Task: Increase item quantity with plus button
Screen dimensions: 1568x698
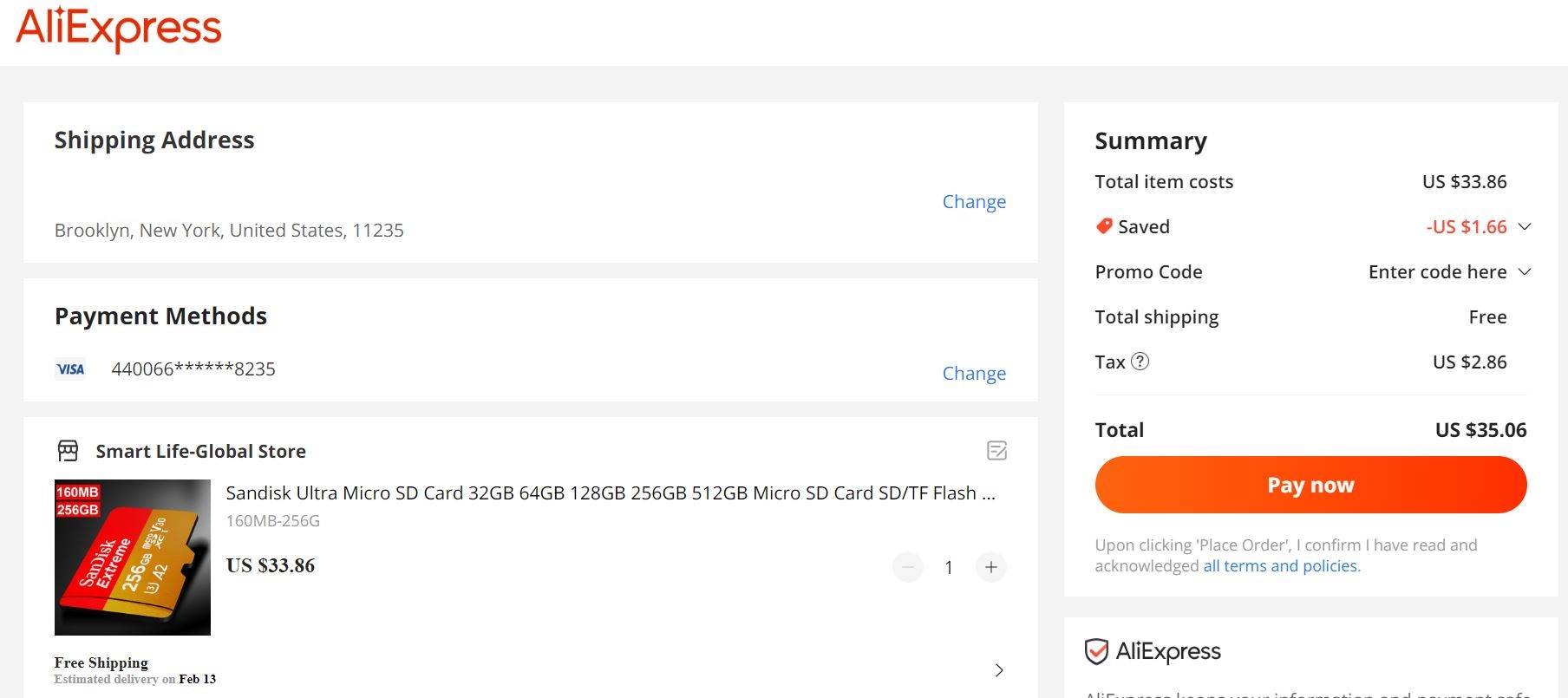Action: pyautogui.click(x=990, y=567)
